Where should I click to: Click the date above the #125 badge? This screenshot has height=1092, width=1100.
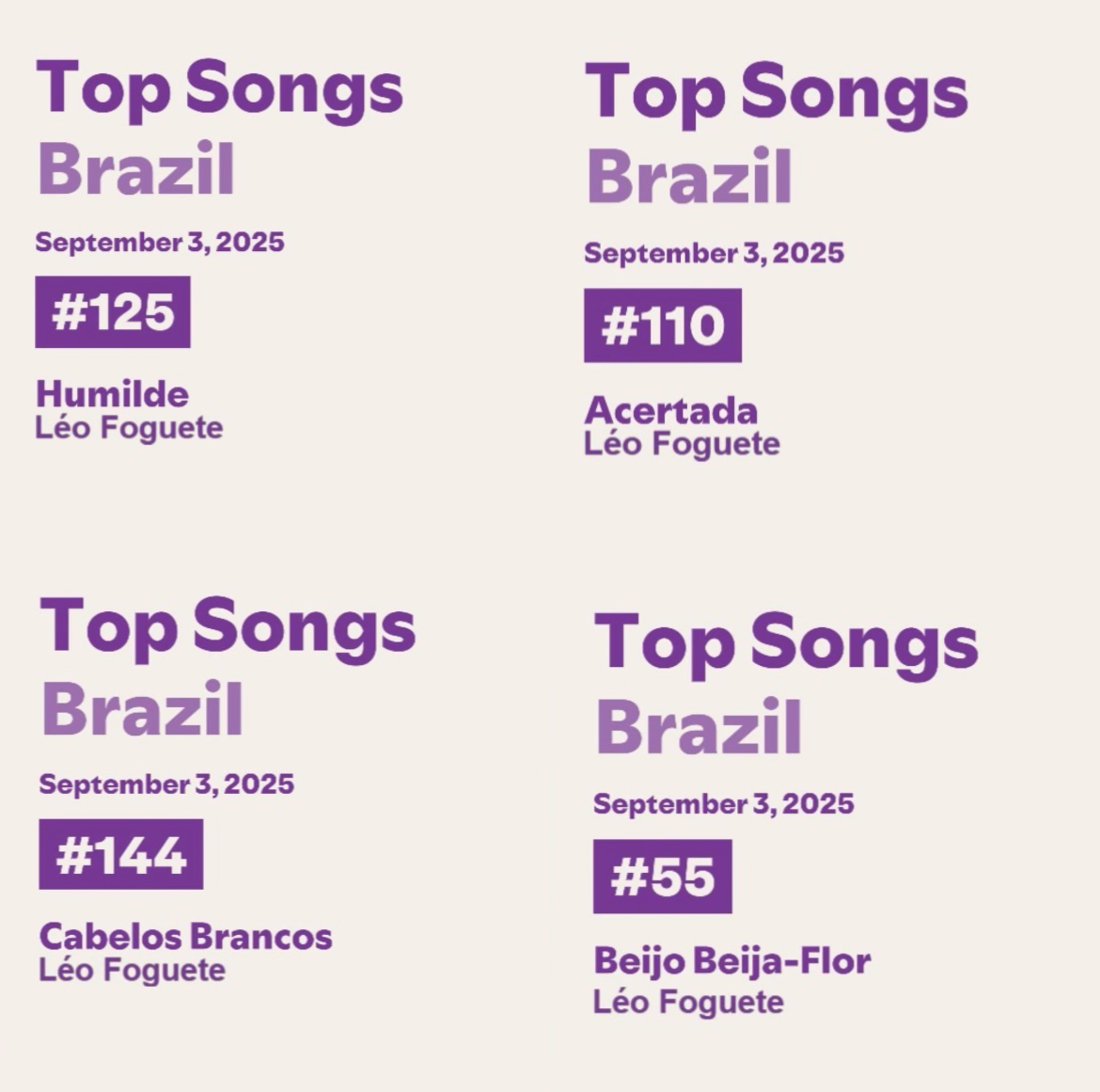pyautogui.click(x=160, y=242)
